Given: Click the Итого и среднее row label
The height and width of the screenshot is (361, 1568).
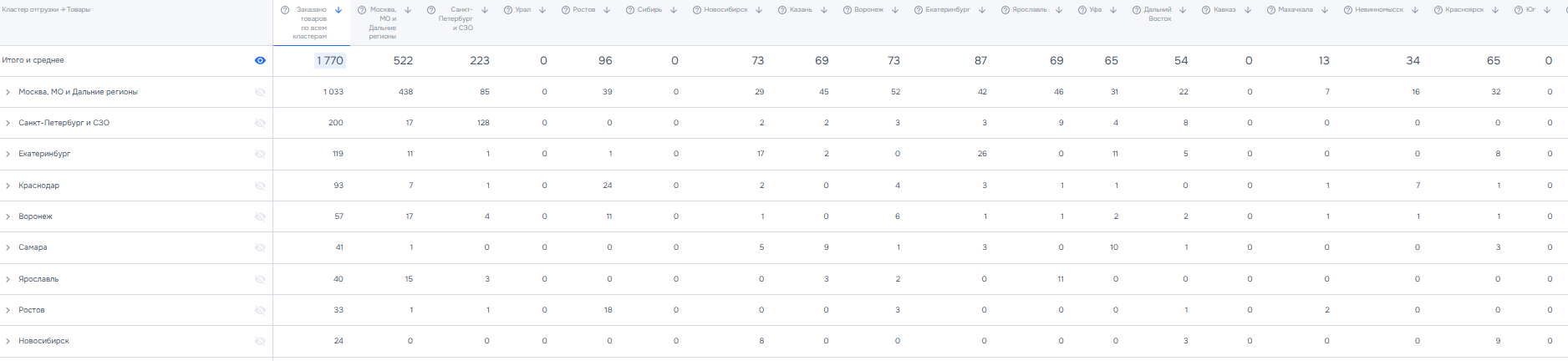Looking at the screenshot, I should tap(33, 60).
